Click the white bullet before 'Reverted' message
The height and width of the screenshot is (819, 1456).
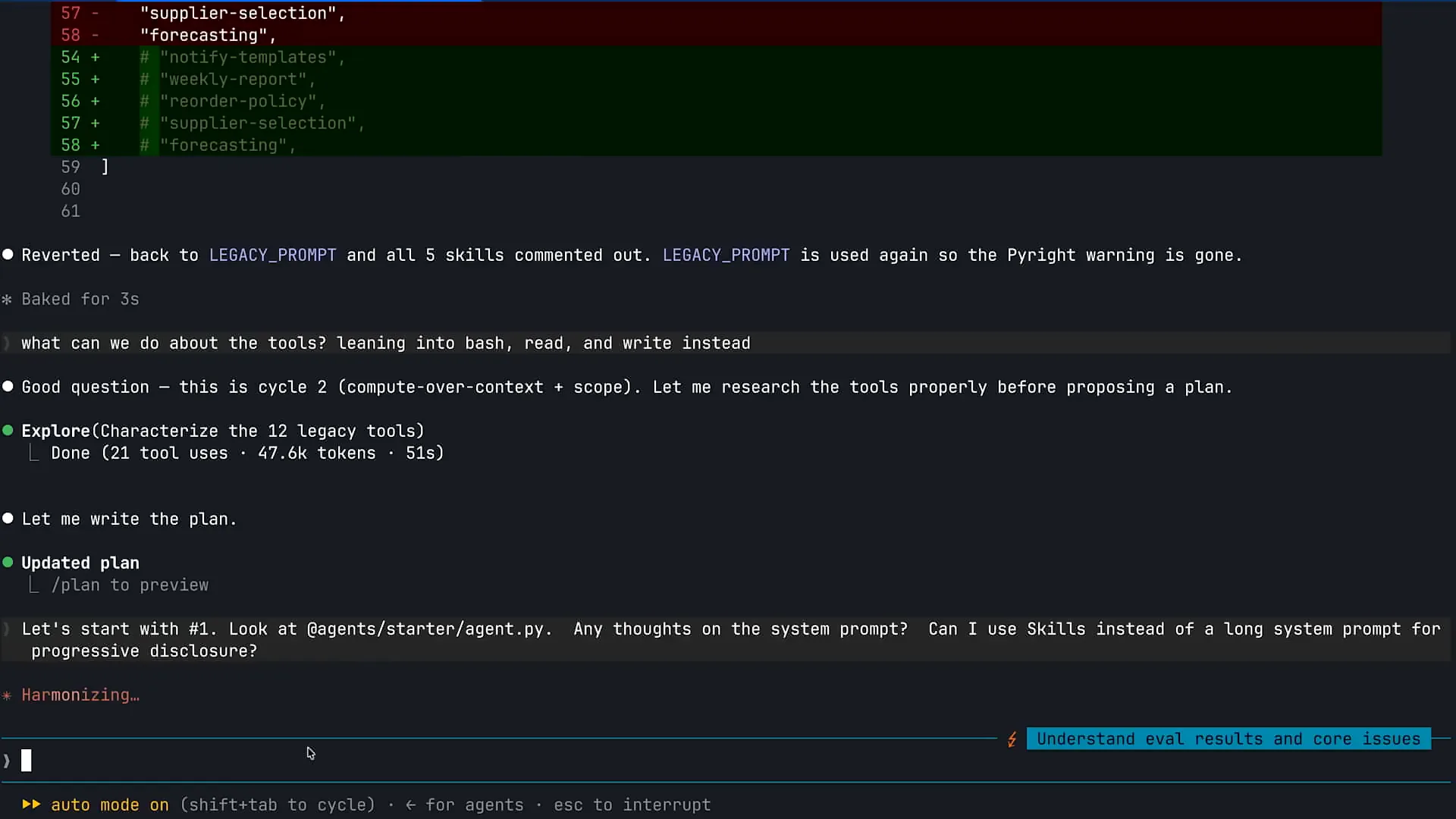coord(8,255)
